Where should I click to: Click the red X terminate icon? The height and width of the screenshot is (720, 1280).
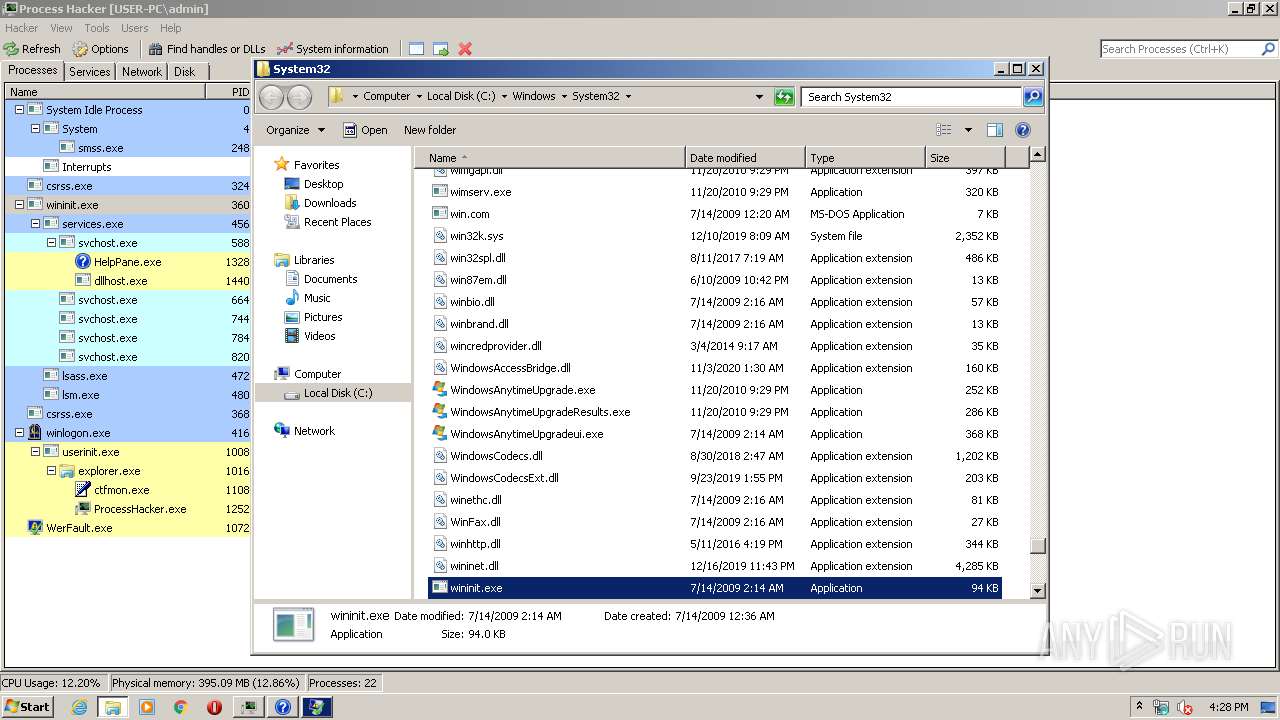coord(465,48)
